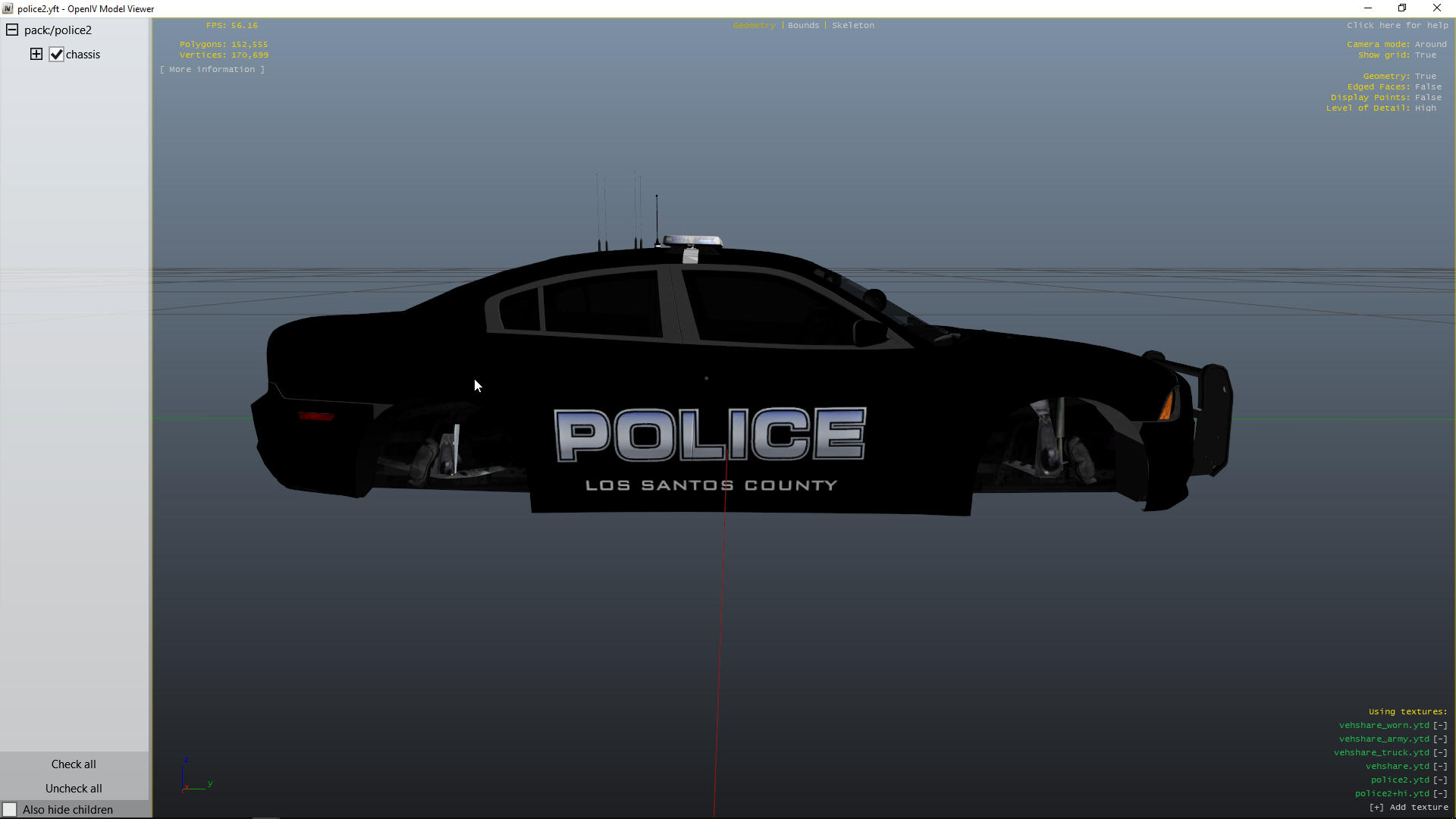The height and width of the screenshot is (819, 1456).
Task: Switch to the Bounds view tab
Action: tap(803, 26)
